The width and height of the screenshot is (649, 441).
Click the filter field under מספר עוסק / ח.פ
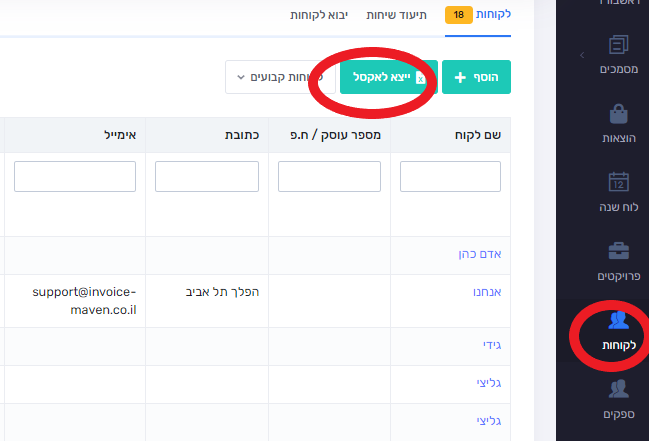click(x=329, y=177)
